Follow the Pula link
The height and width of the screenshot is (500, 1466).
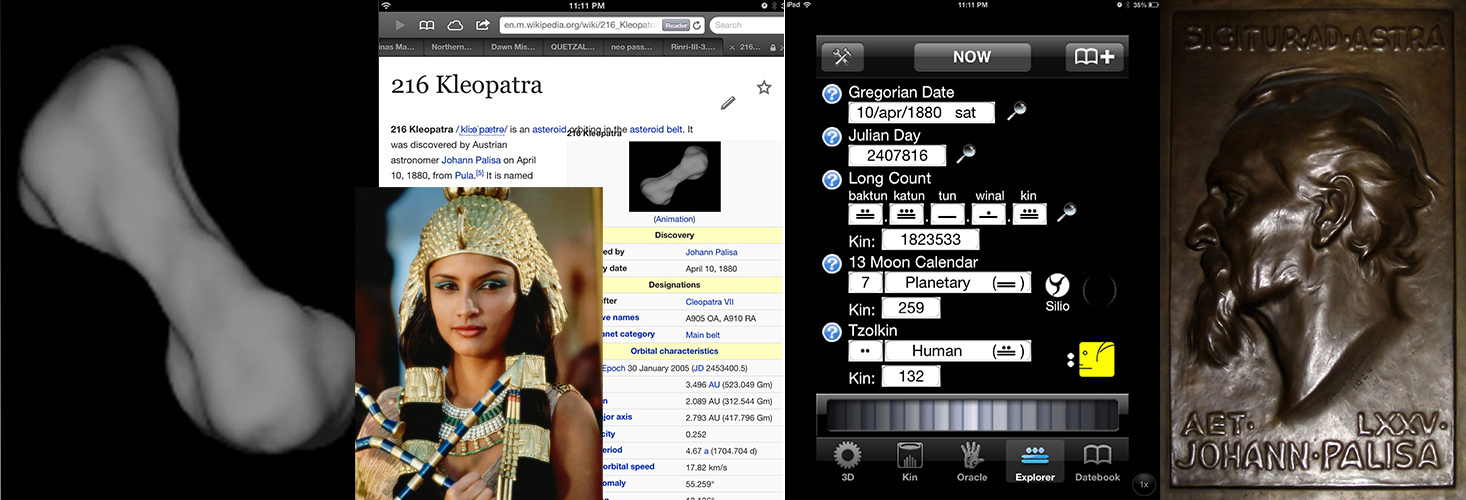(x=464, y=175)
